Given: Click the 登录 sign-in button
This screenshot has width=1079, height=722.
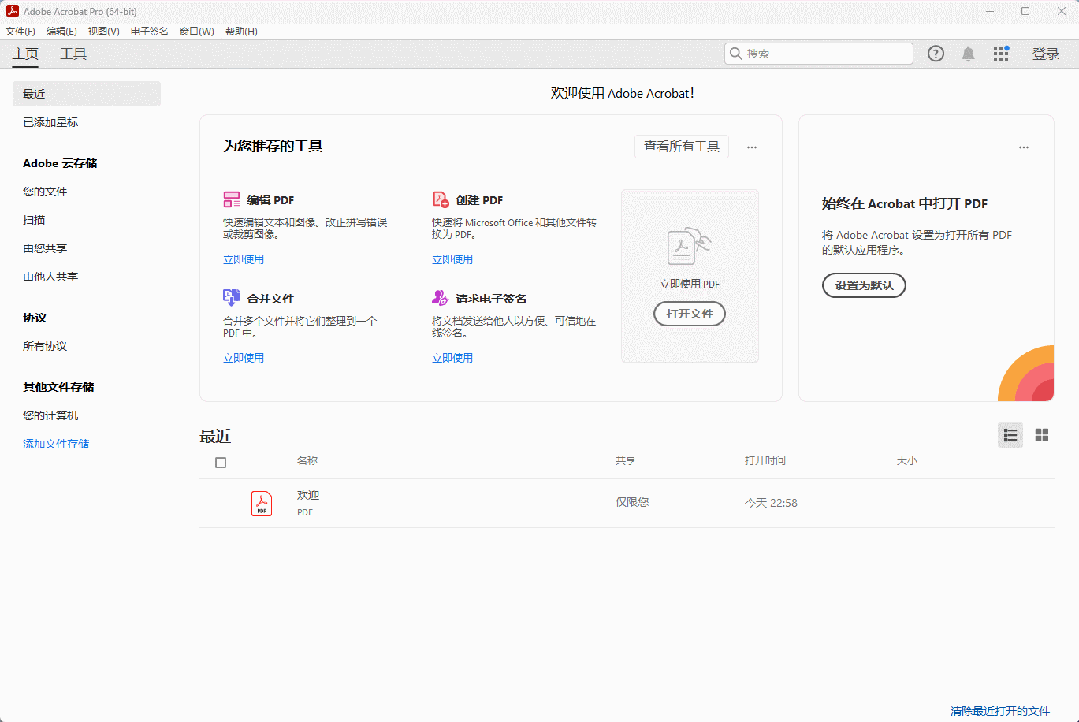Looking at the screenshot, I should click(1045, 54).
